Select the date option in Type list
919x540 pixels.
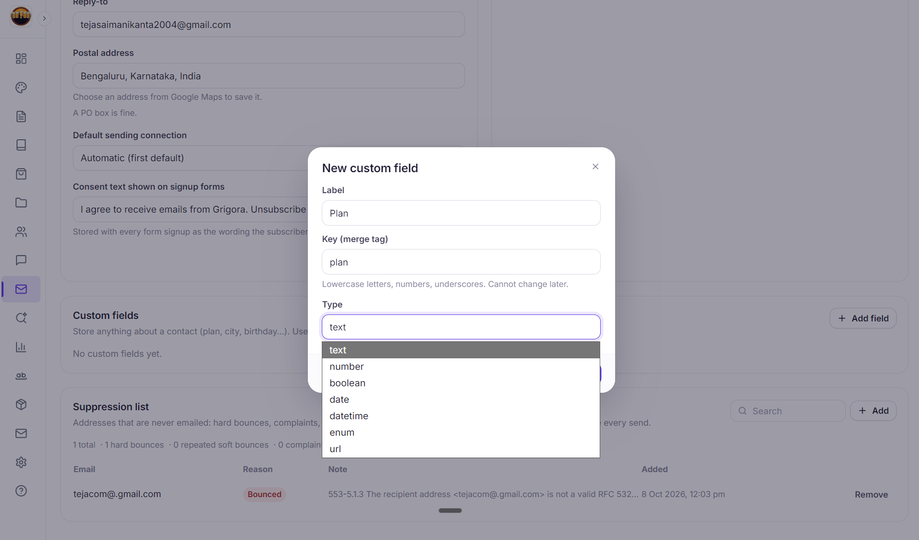[x=461, y=399]
